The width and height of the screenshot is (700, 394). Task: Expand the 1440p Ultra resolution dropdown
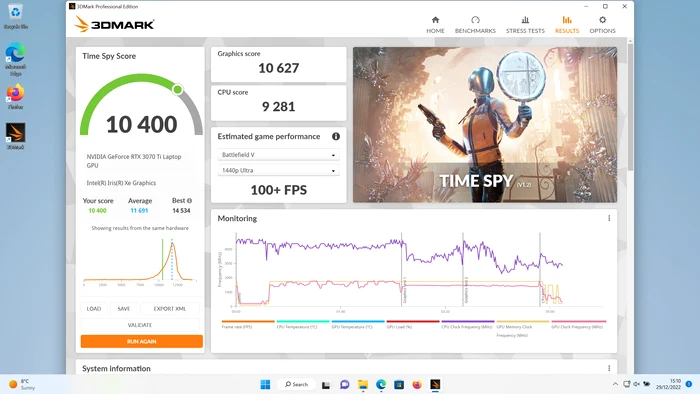[279, 170]
